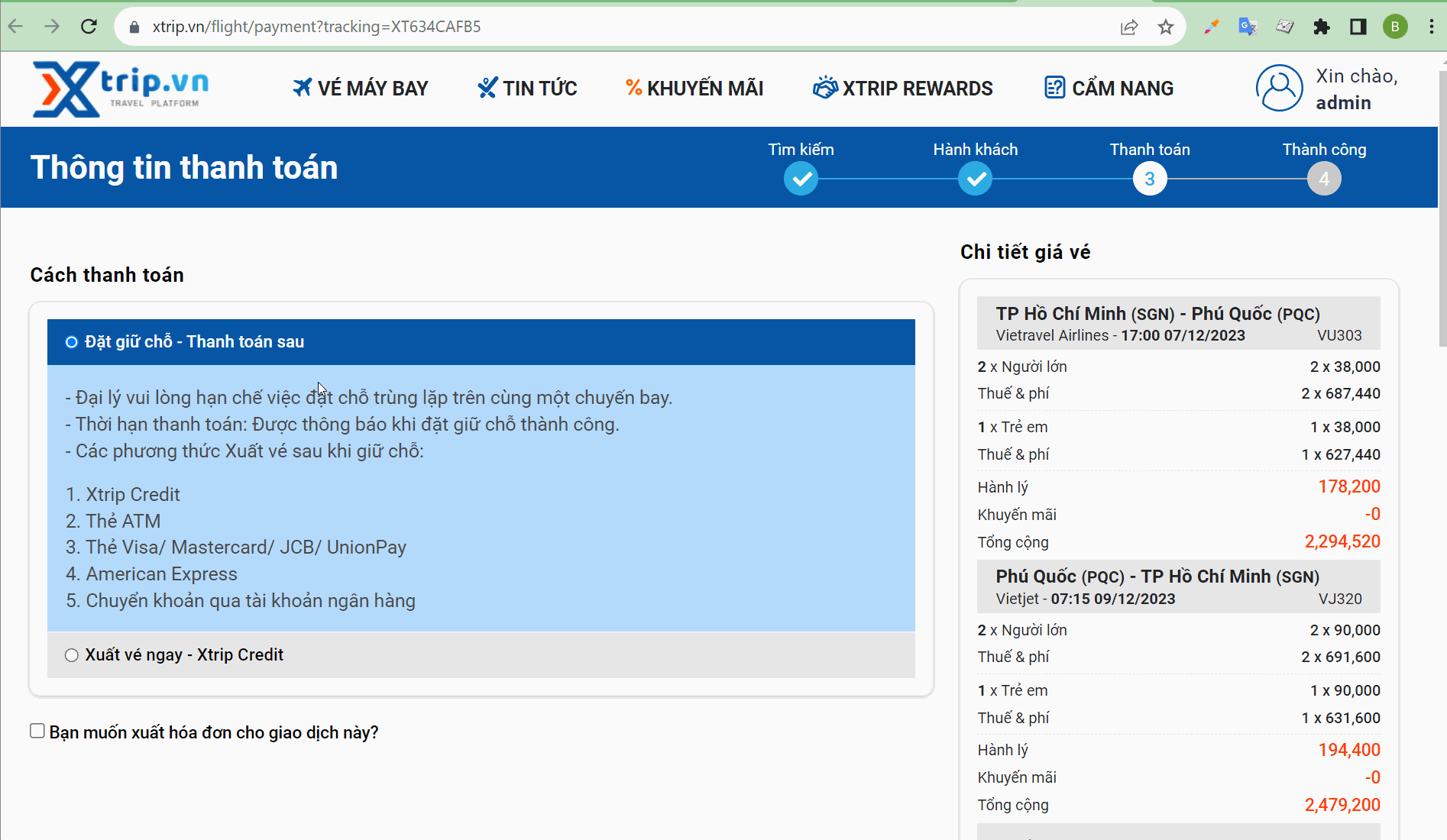Screen dimensions: 1447x840
Task: Click the handshake icon beside XTRIP REWARDS
Action: coord(825,88)
